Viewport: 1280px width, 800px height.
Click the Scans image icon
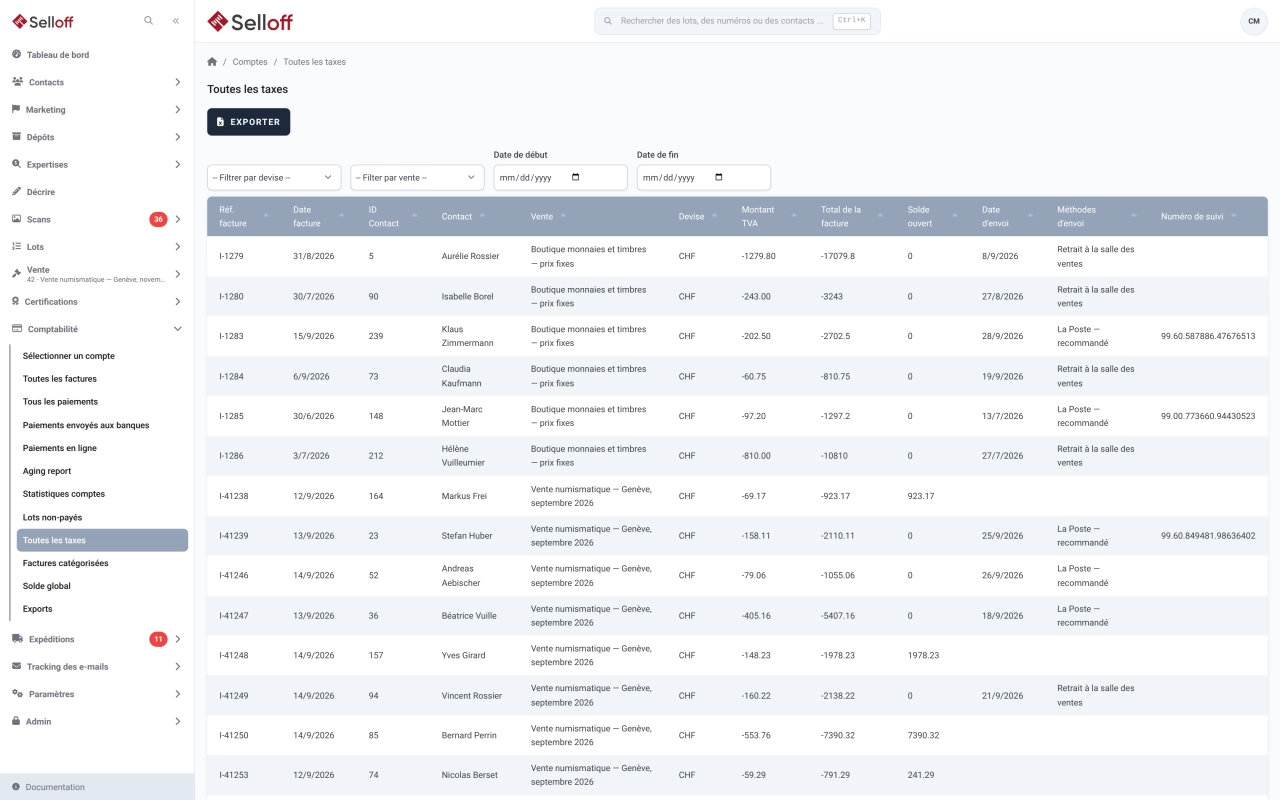16,219
